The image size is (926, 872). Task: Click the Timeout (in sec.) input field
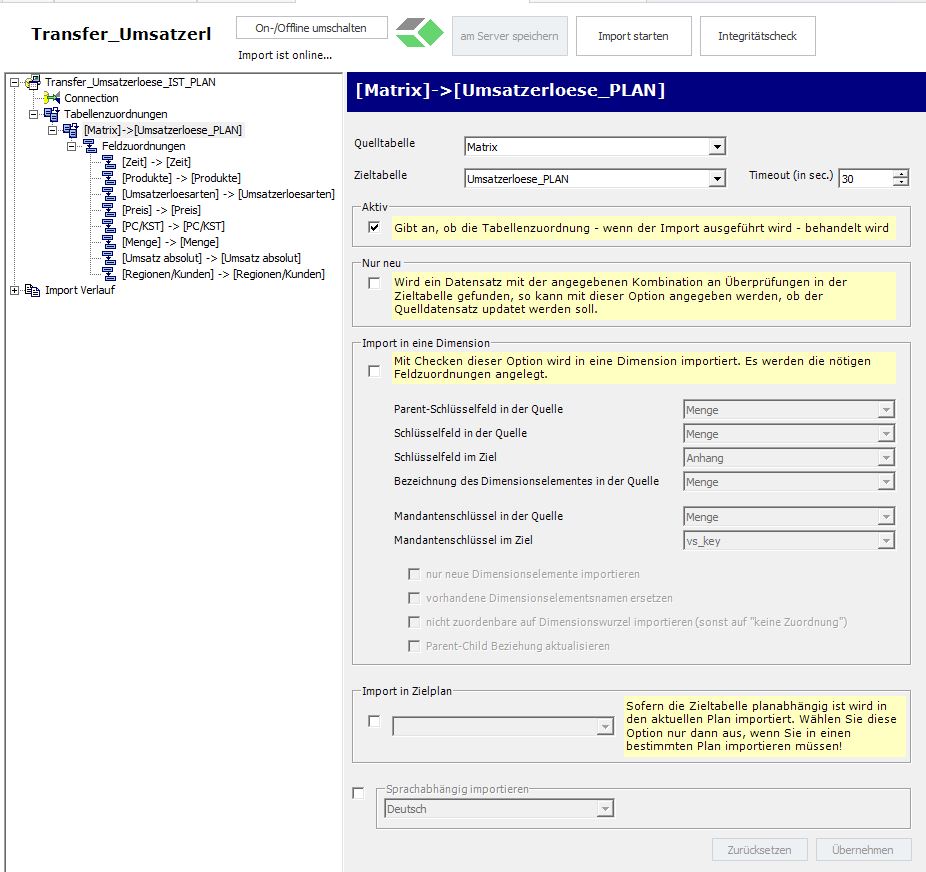pos(866,178)
